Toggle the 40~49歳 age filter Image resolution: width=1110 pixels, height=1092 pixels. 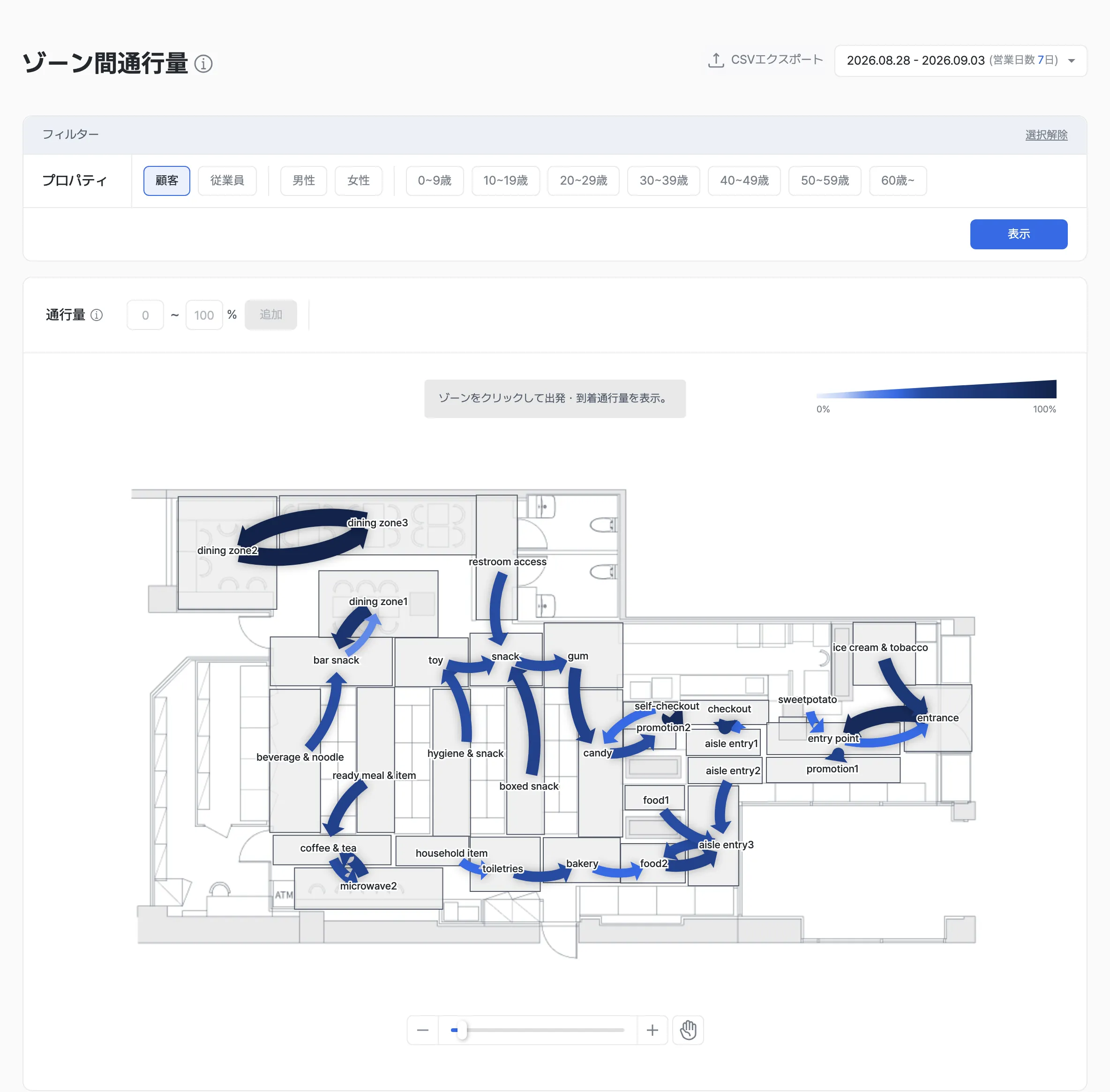click(x=744, y=180)
